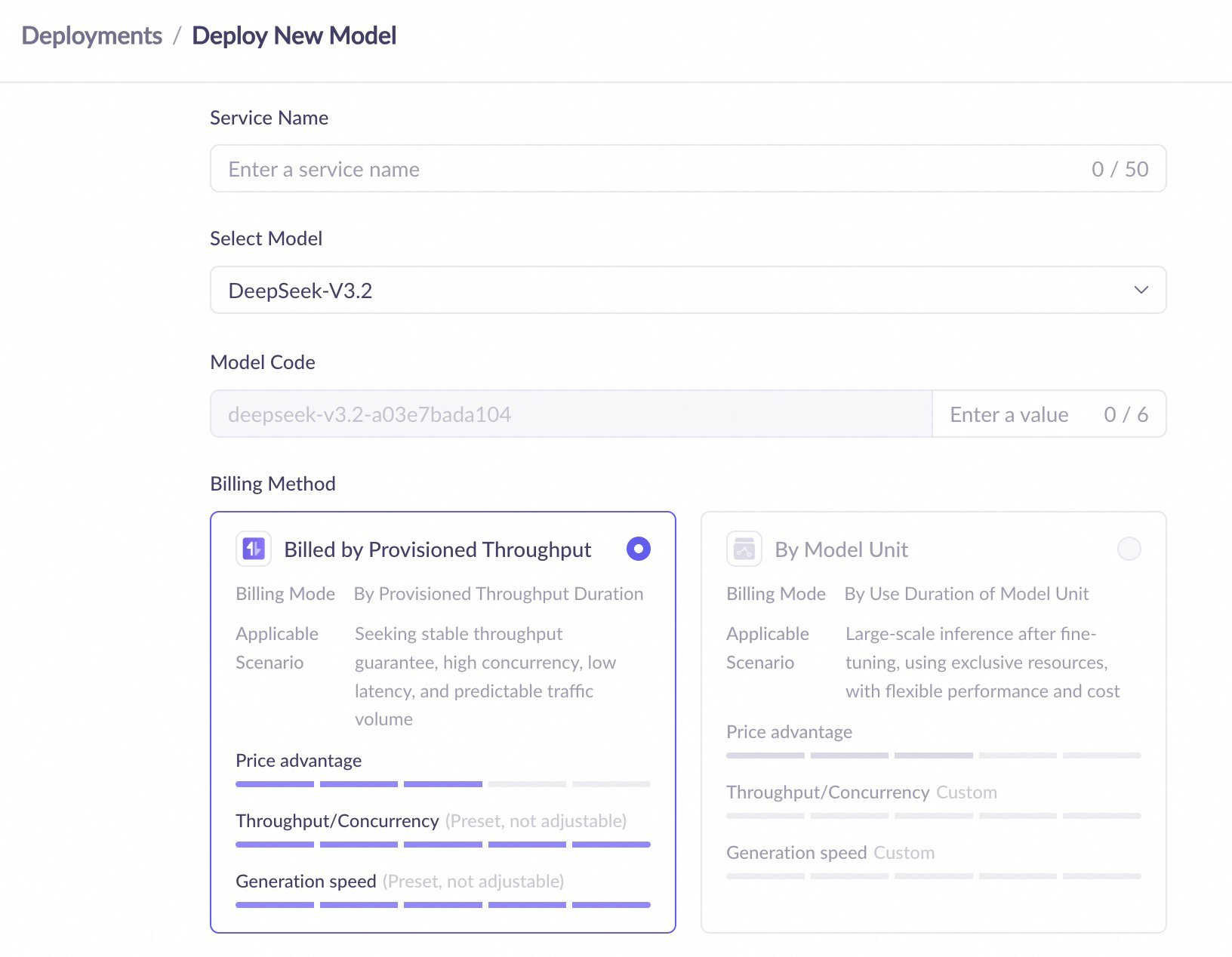The height and width of the screenshot is (957, 1232).
Task: Click the Service Name label
Action: pos(269,118)
